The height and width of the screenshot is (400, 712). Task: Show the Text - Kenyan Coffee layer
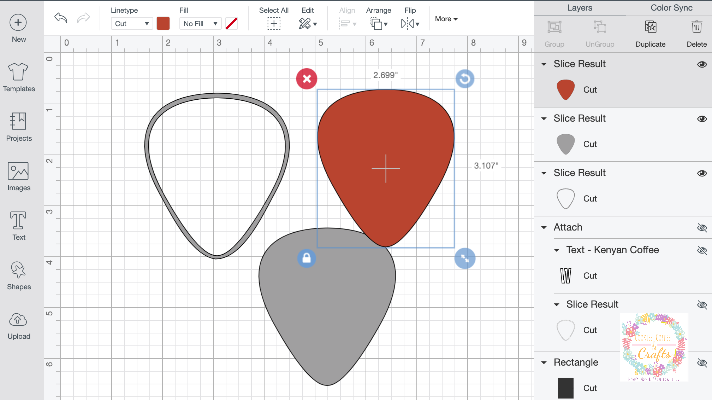tap(702, 250)
